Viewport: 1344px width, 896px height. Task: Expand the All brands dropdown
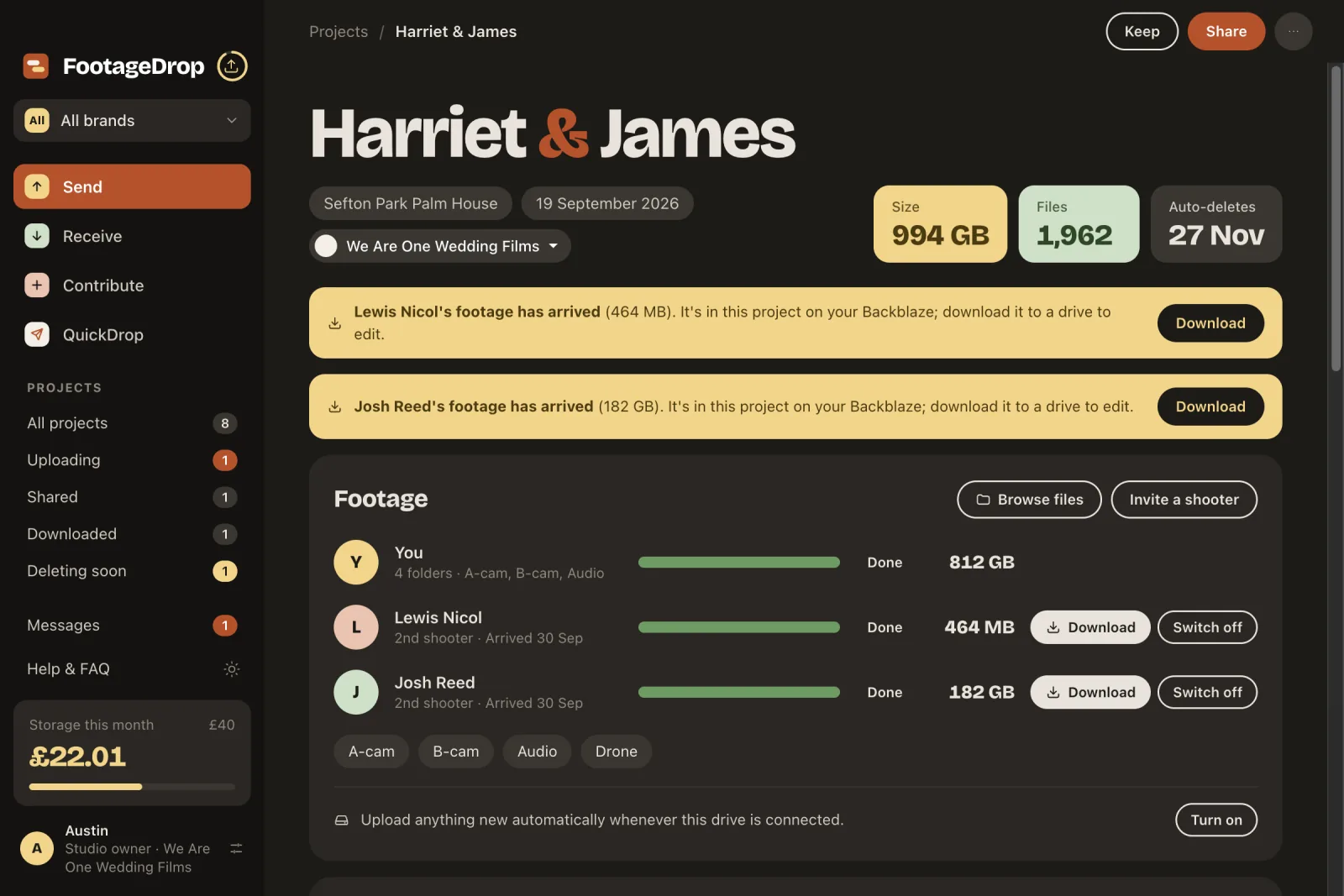coord(132,121)
